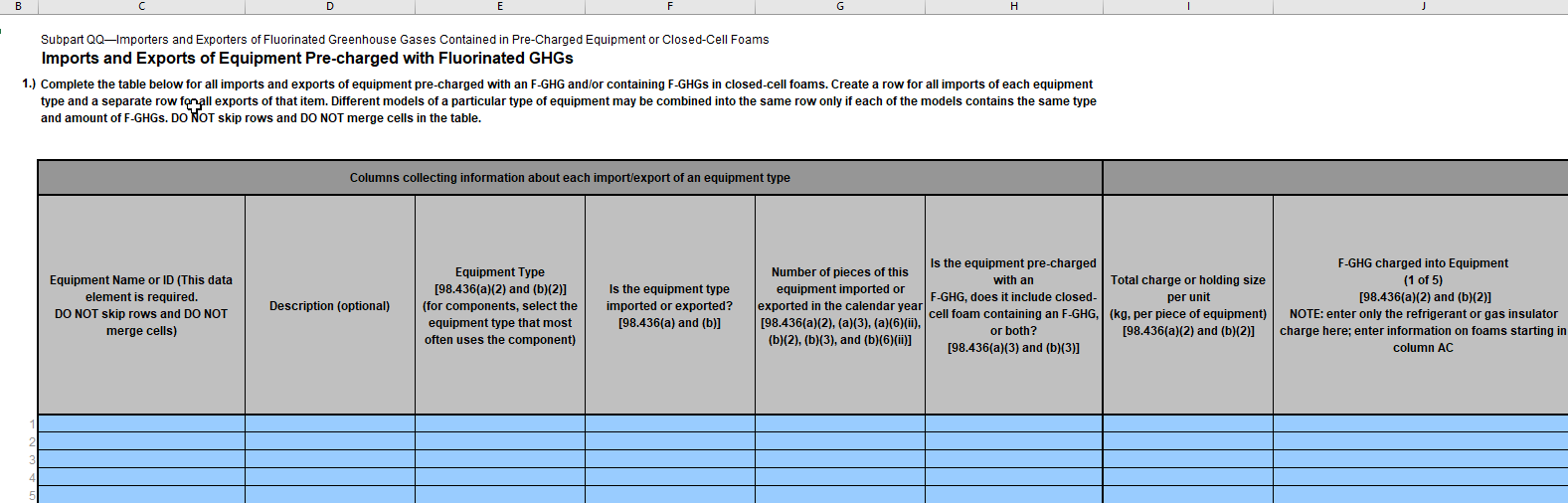Click row 1 F-GHG charged into Equipment cell
Viewport: 1568px width, 503px height.
click(1421, 423)
